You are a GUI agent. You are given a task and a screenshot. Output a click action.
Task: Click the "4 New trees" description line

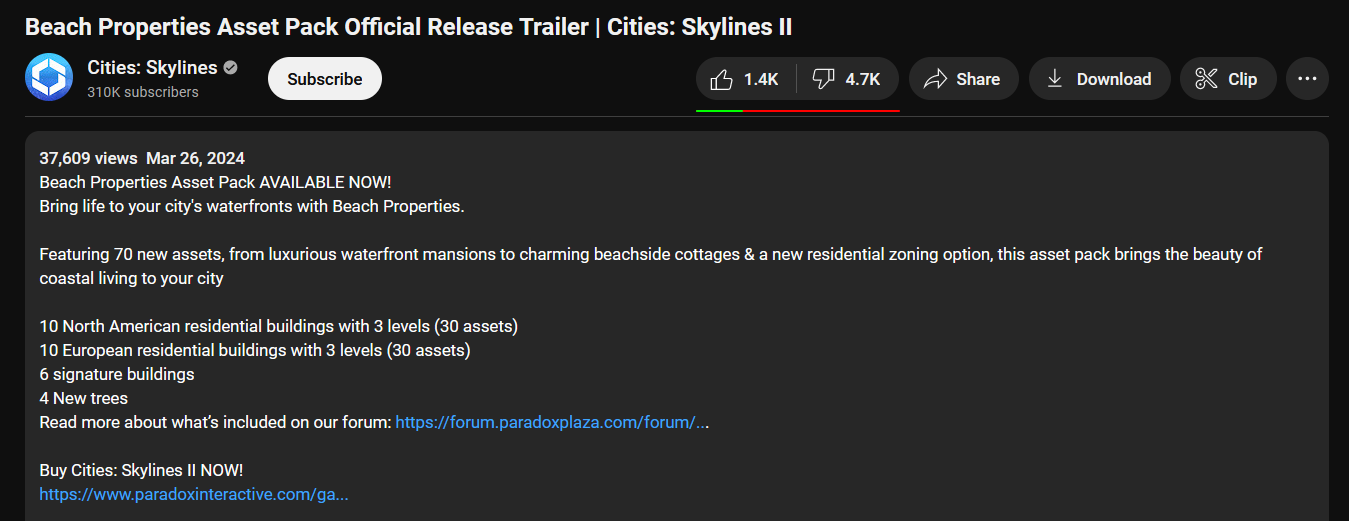84,398
